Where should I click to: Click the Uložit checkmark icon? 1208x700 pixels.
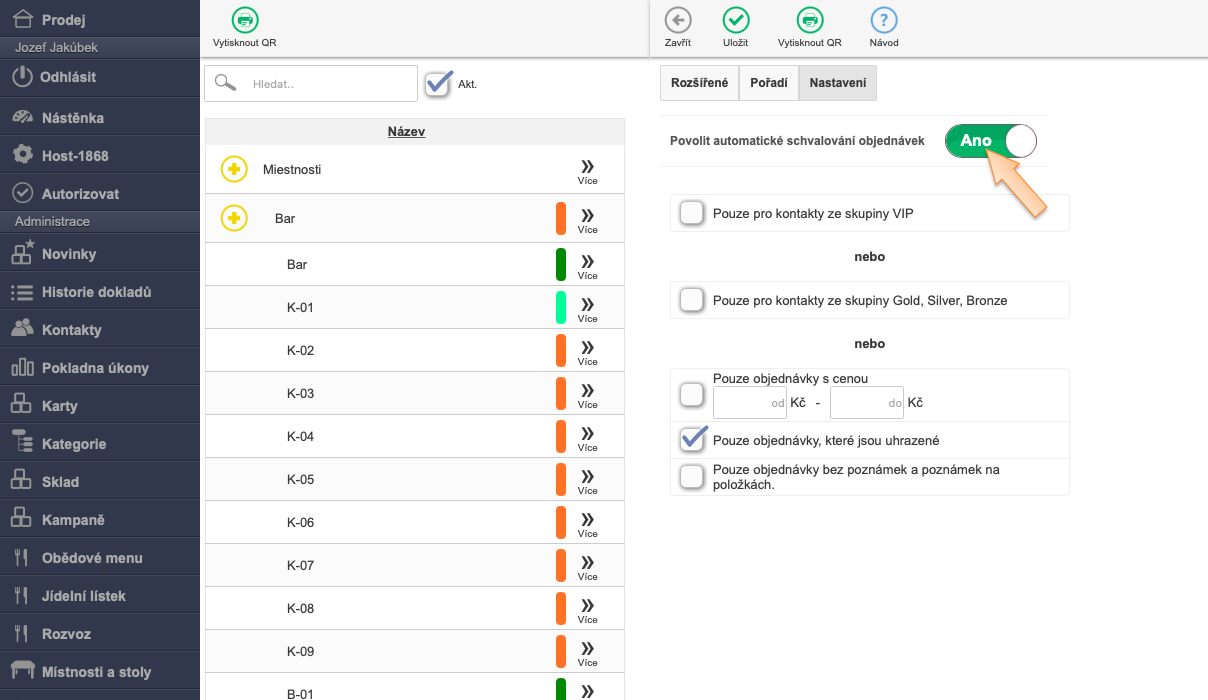coord(736,20)
